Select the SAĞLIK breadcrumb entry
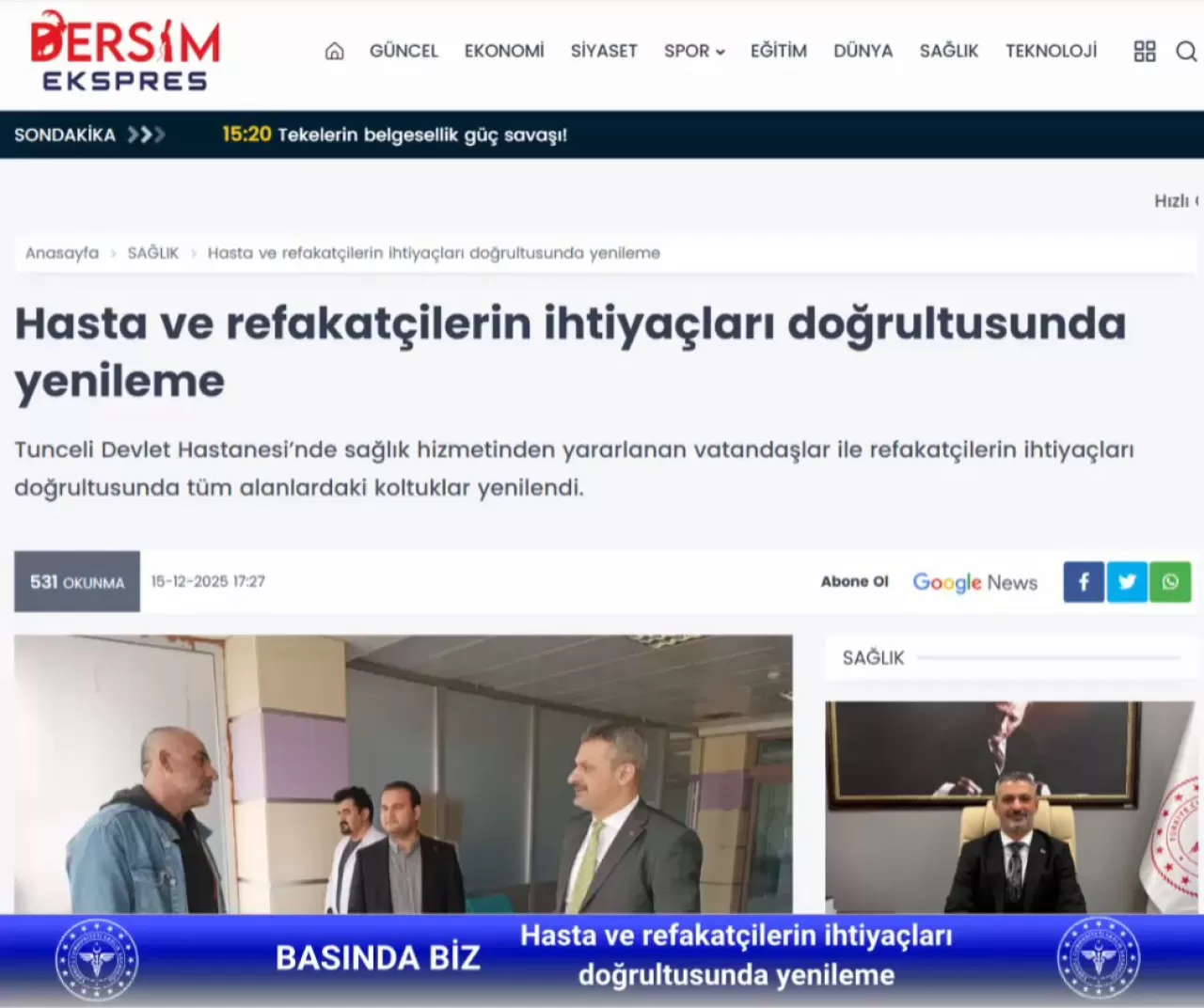1204x1008 pixels. pos(153,252)
